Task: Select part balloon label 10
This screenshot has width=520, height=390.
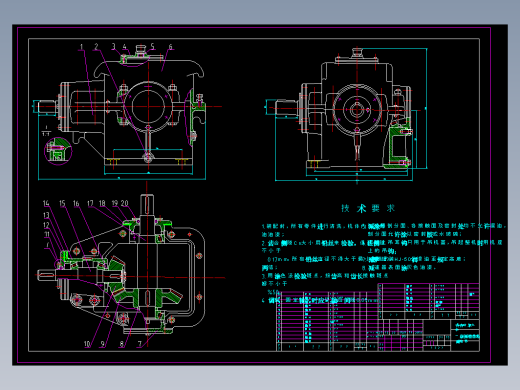Action: point(87,344)
